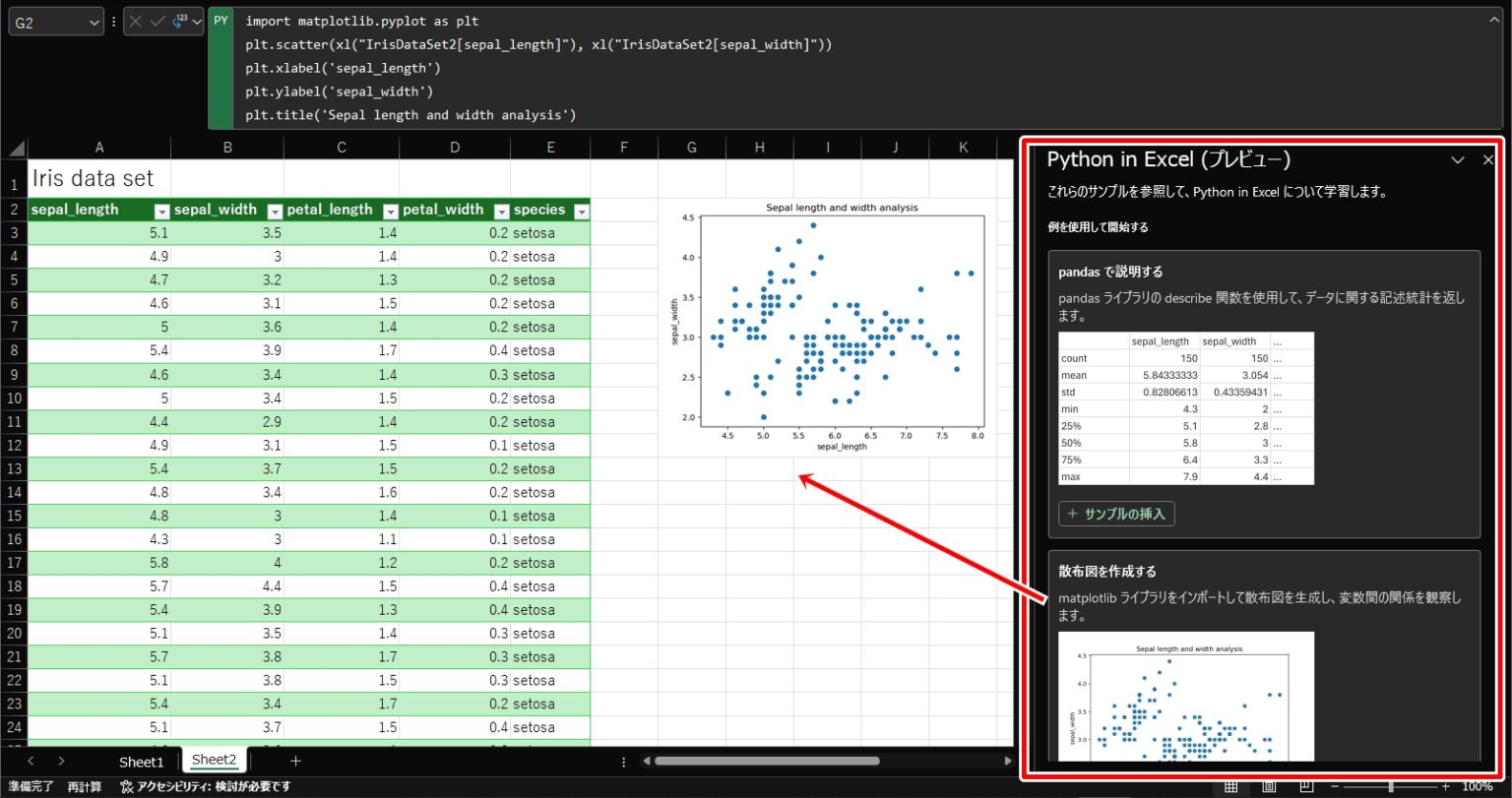Click the green PY indicator in the formula bar
The image size is (1512, 798).
pyautogui.click(x=220, y=20)
